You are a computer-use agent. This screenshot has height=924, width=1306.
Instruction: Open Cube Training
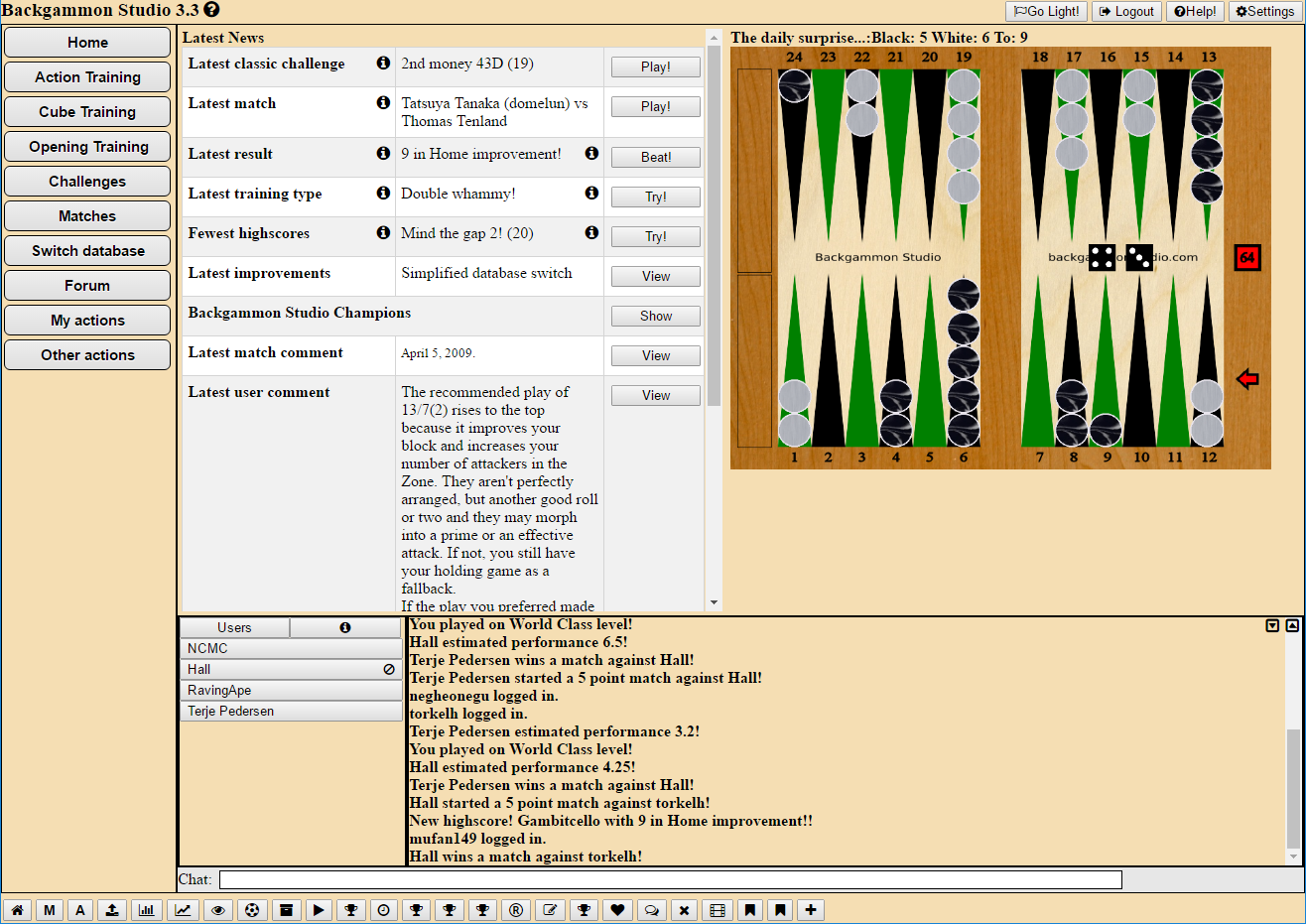[x=87, y=111]
